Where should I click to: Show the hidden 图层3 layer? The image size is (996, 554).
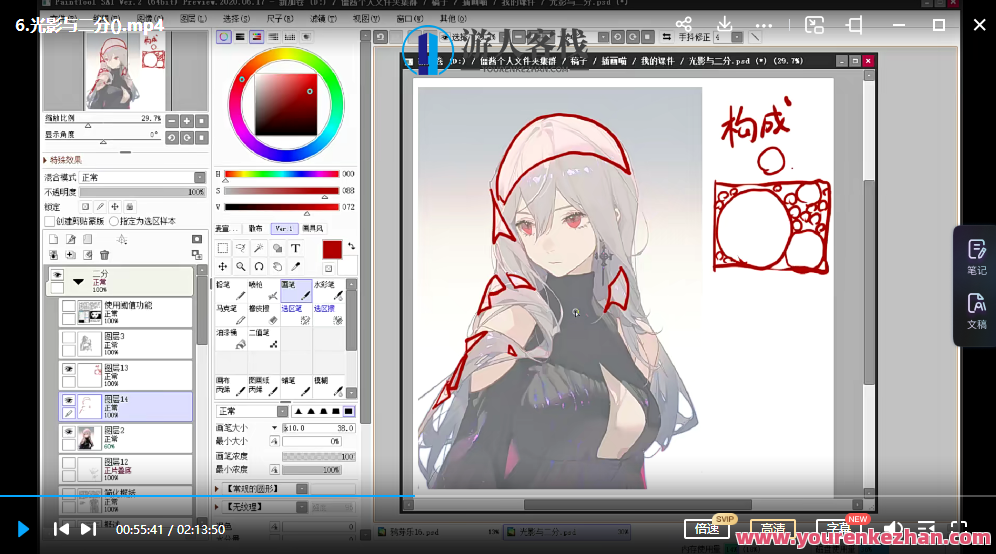(x=69, y=337)
